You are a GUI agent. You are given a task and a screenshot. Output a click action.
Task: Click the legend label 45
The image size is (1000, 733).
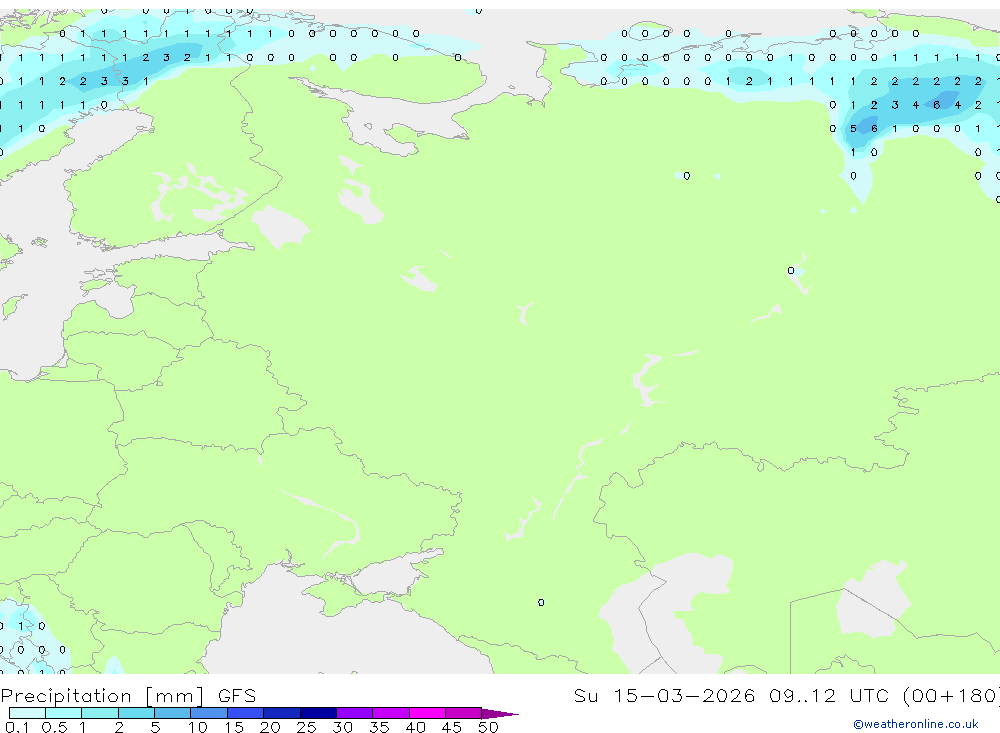(452, 727)
